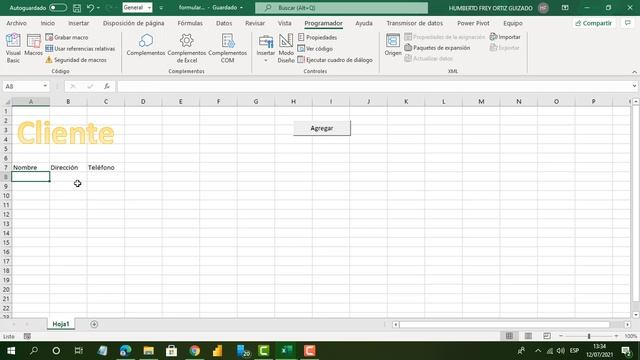The height and width of the screenshot is (360, 640).
Task: Select the entire sheet with corner button
Action: tap(6, 101)
